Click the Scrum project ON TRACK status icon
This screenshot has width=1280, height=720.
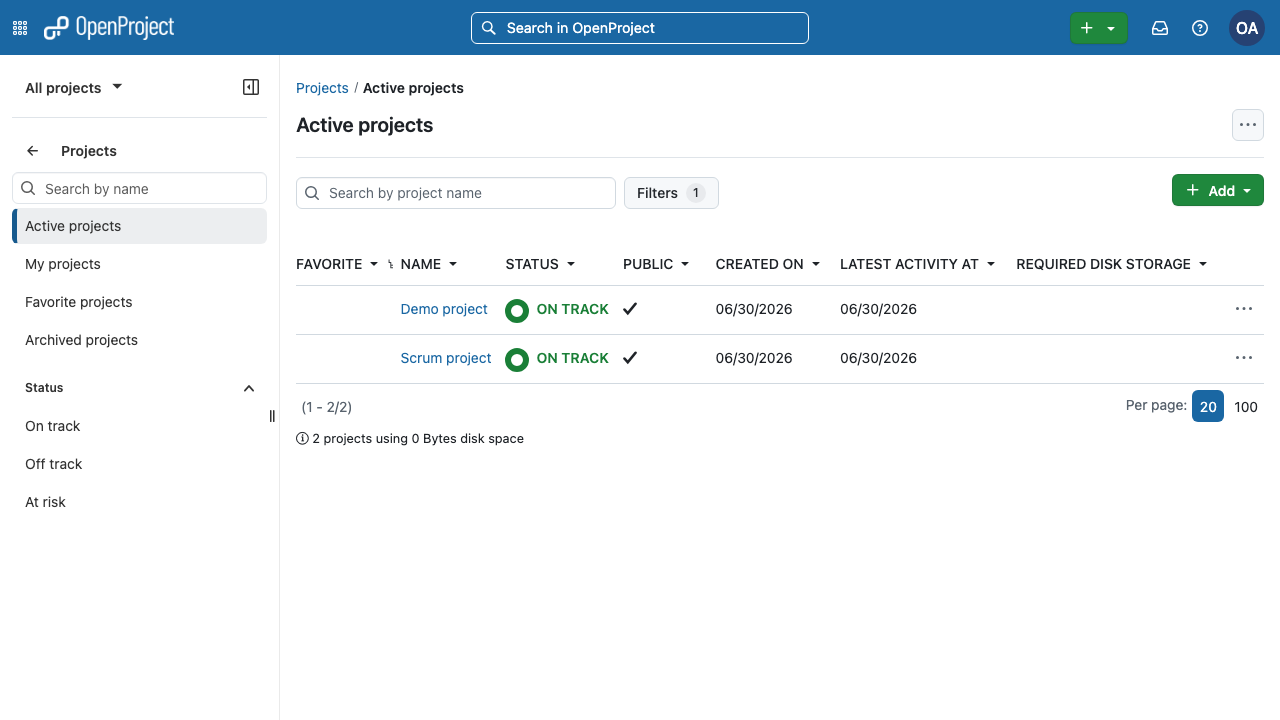point(517,359)
